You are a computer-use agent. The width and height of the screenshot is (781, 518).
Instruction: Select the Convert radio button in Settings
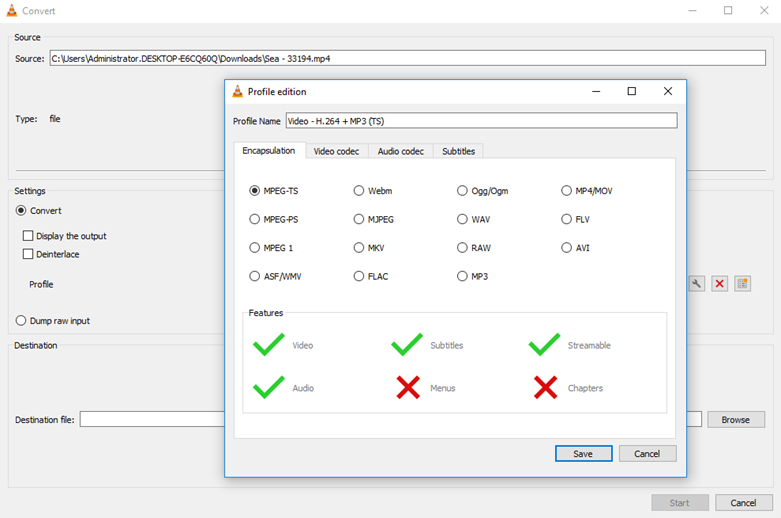coord(21,211)
